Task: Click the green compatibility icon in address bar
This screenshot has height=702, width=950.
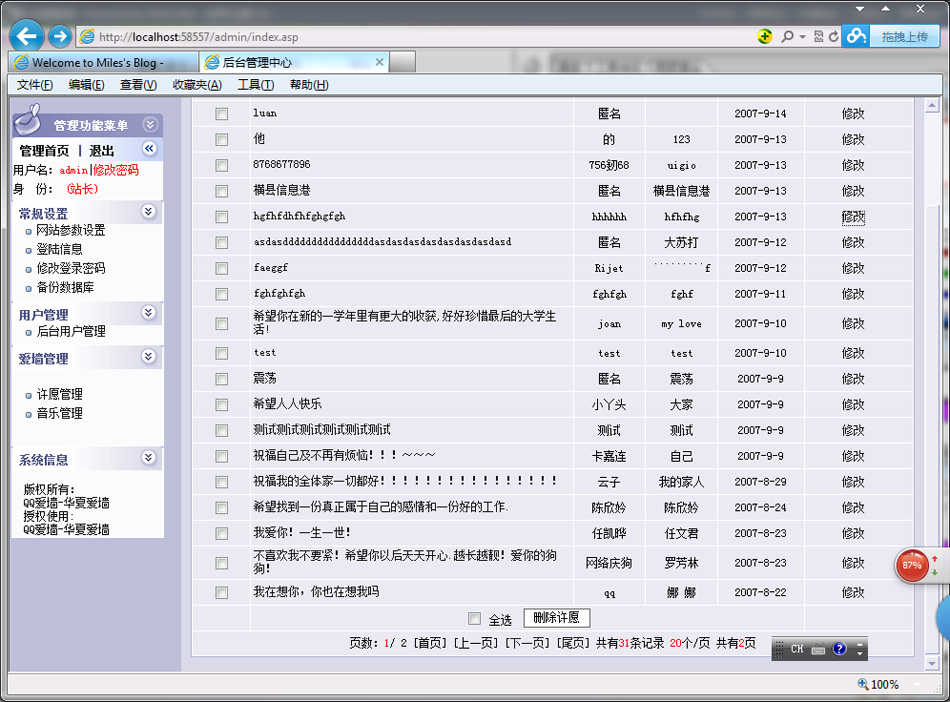Action: pyautogui.click(x=765, y=36)
